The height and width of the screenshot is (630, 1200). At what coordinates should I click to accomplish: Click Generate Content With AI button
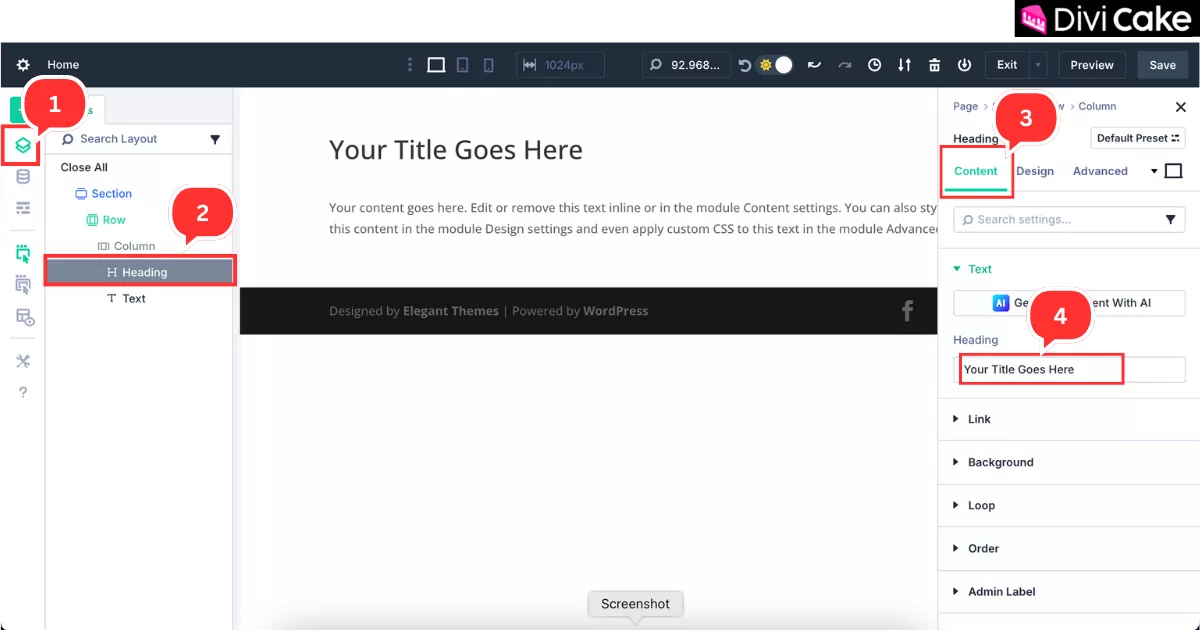1069,302
